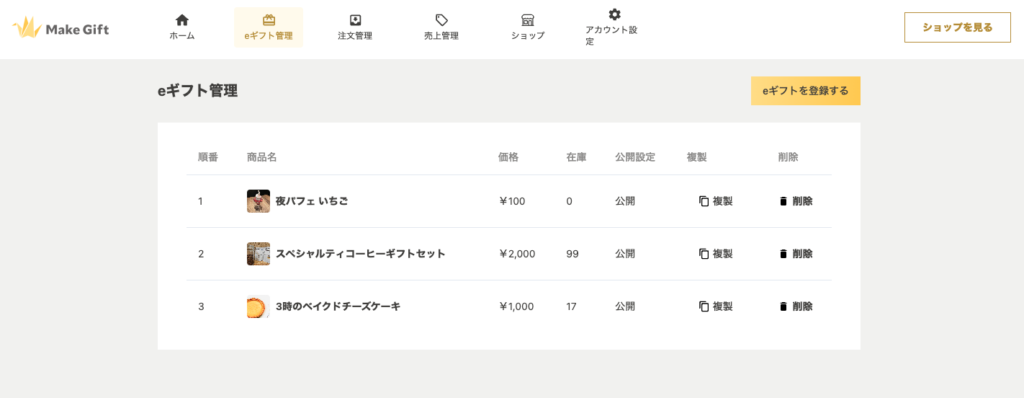This screenshot has height=398, width=1024.
Task: Delete 3時のベイクドチーズケーキ with trash icon
Action: click(783, 306)
